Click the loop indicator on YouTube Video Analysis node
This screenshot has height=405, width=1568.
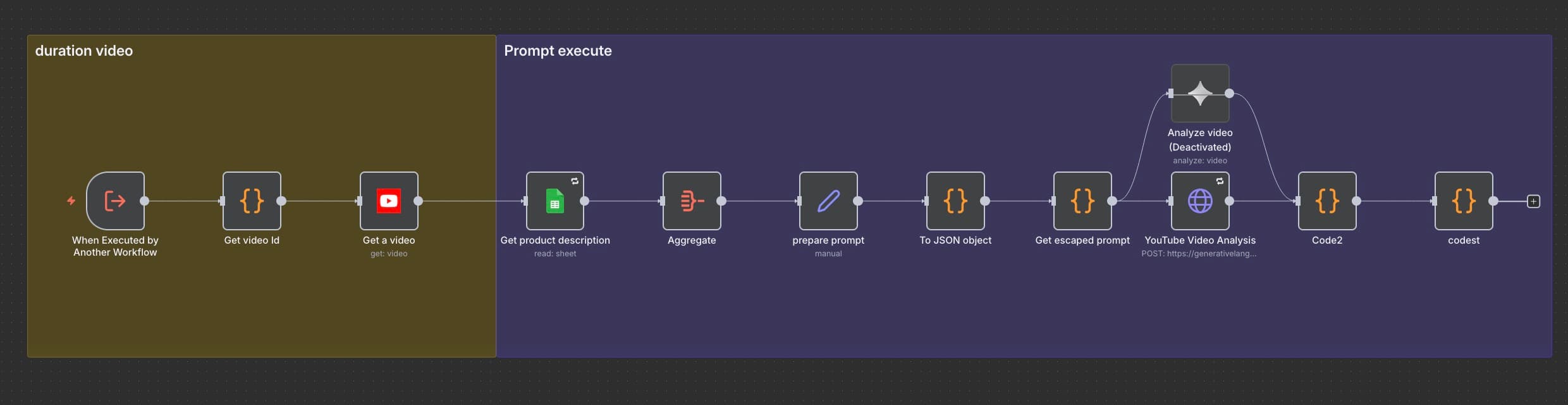(x=1220, y=182)
